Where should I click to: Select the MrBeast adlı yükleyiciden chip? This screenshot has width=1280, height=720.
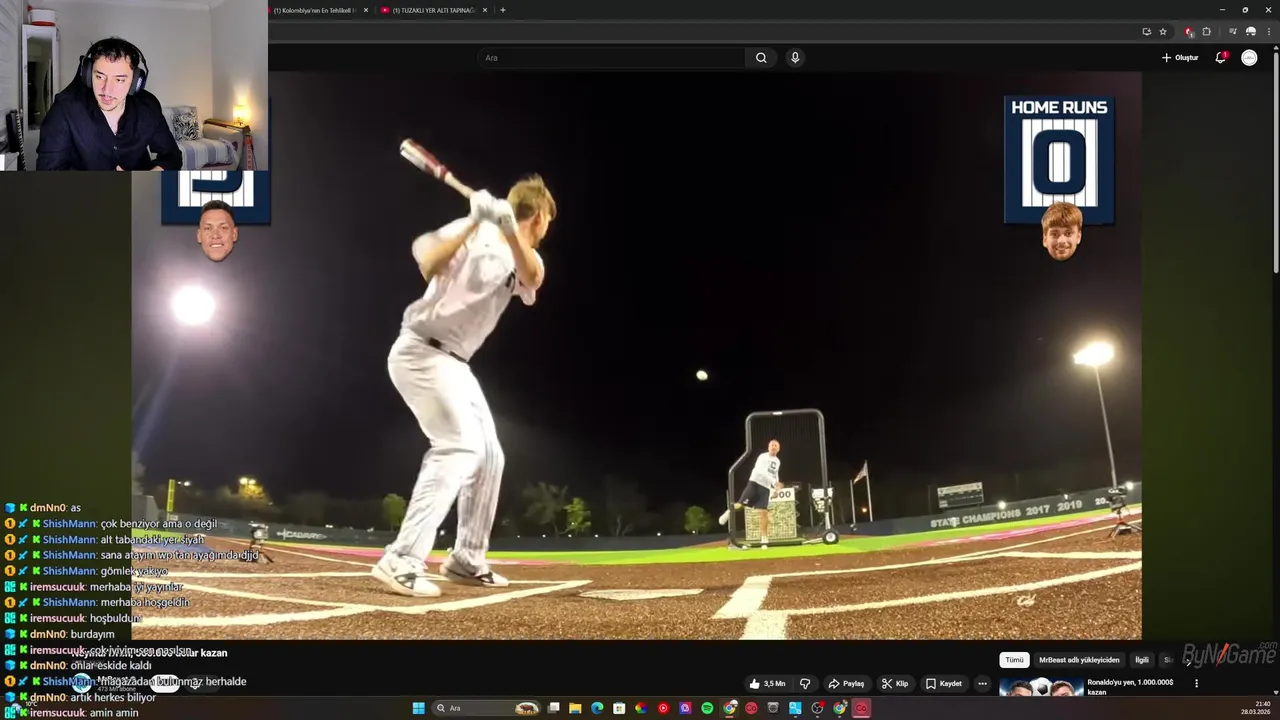tap(1079, 660)
